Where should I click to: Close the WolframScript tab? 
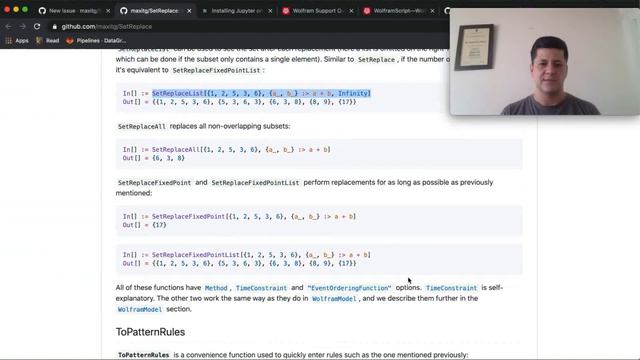click(x=432, y=11)
